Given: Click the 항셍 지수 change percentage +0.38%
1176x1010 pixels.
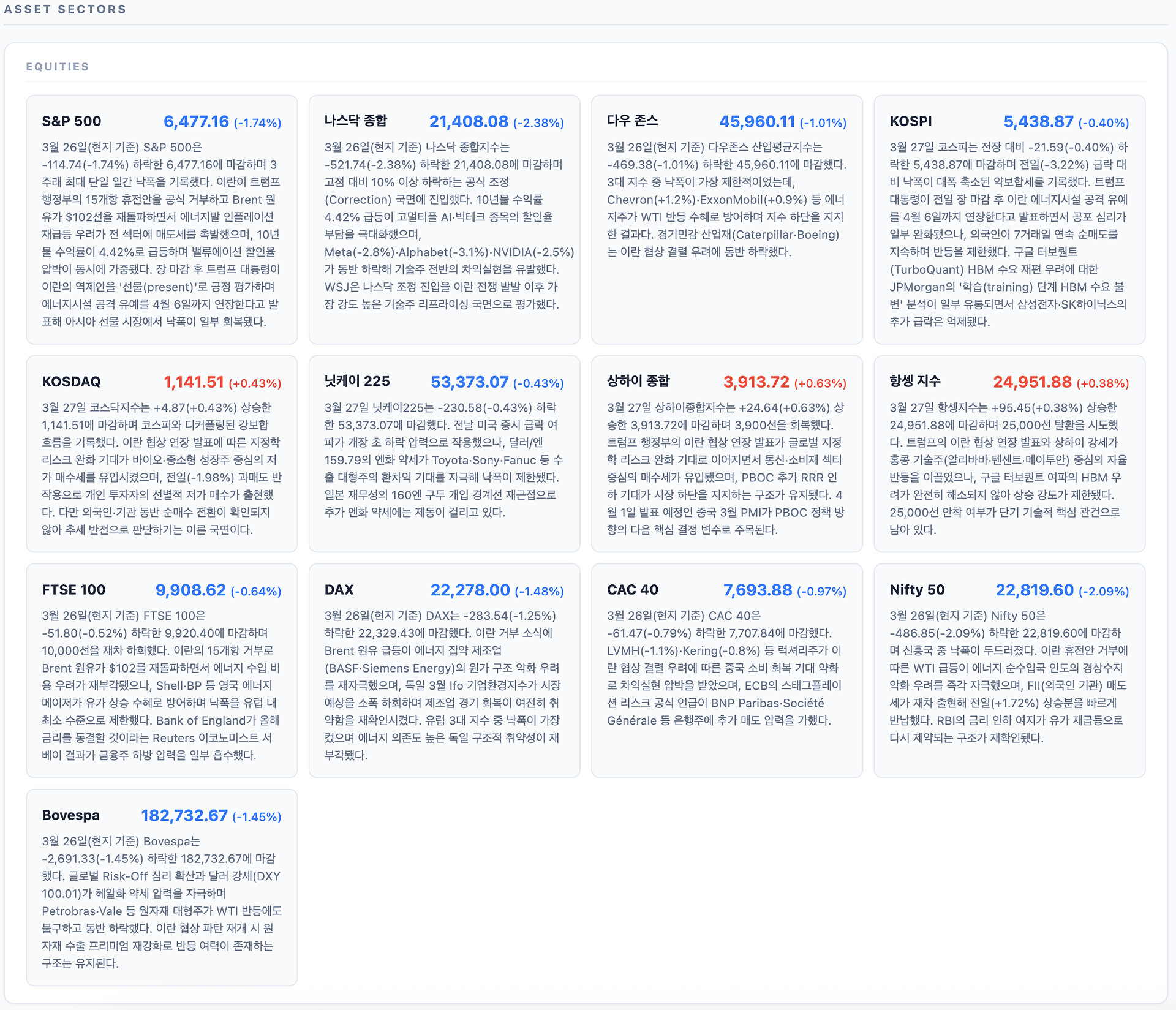Looking at the screenshot, I should coord(1102,383).
